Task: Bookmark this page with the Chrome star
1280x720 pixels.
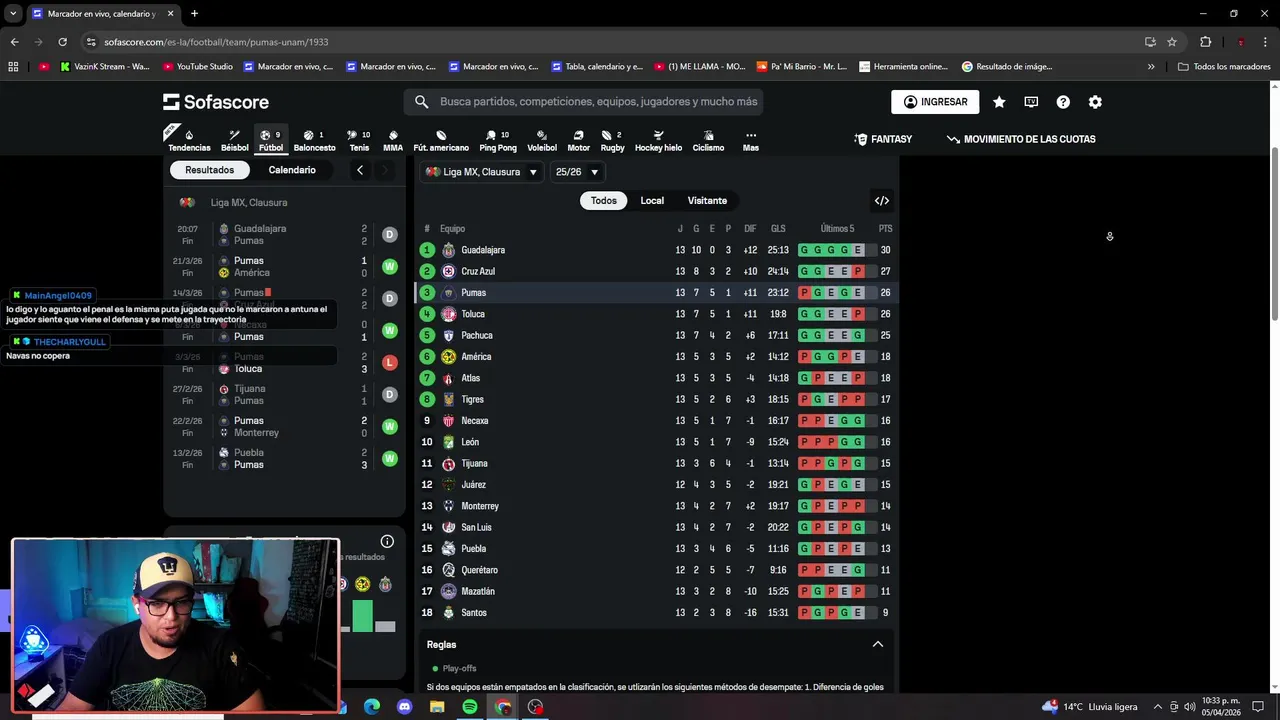Action: pyautogui.click(x=1172, y=42)
